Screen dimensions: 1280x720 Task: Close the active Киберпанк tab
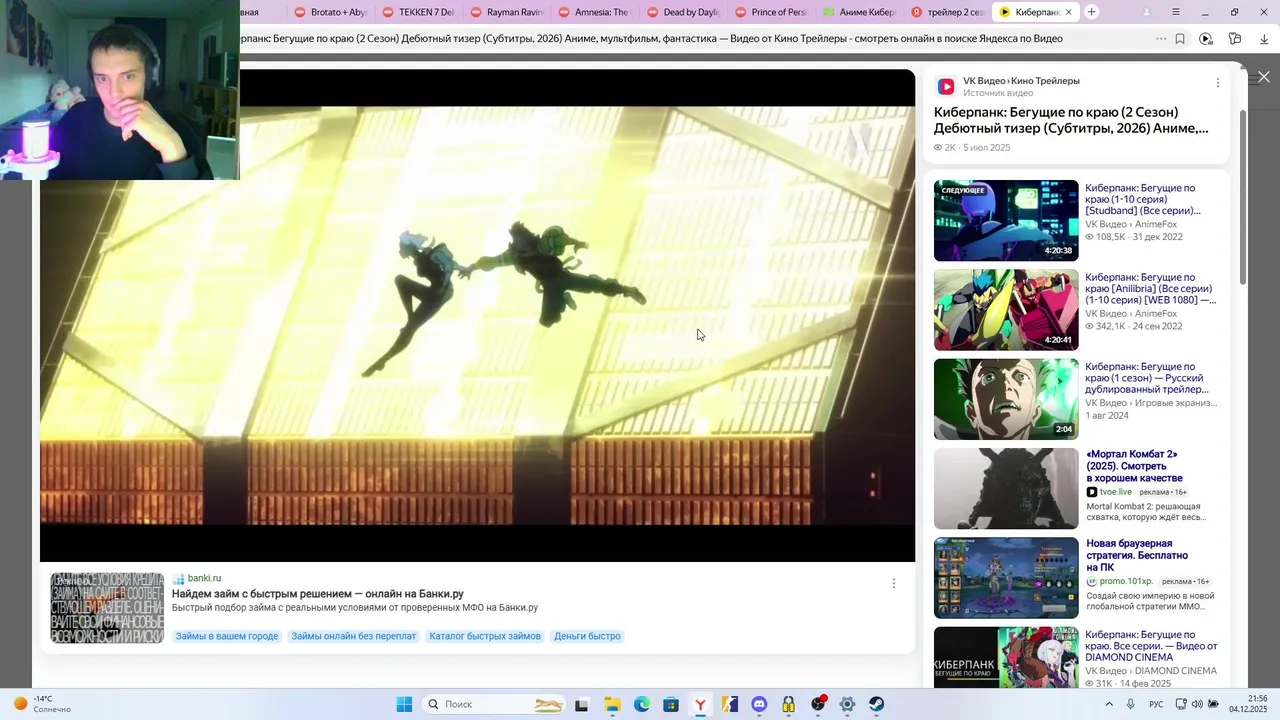point(1068,12)
